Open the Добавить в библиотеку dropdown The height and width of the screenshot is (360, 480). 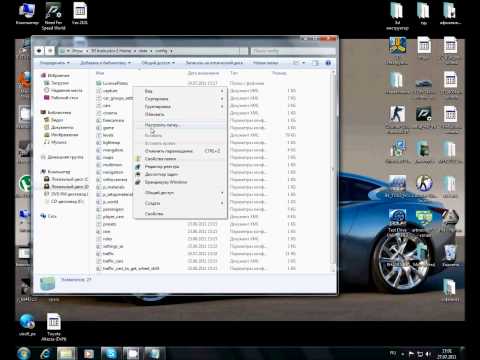(106, 63)
